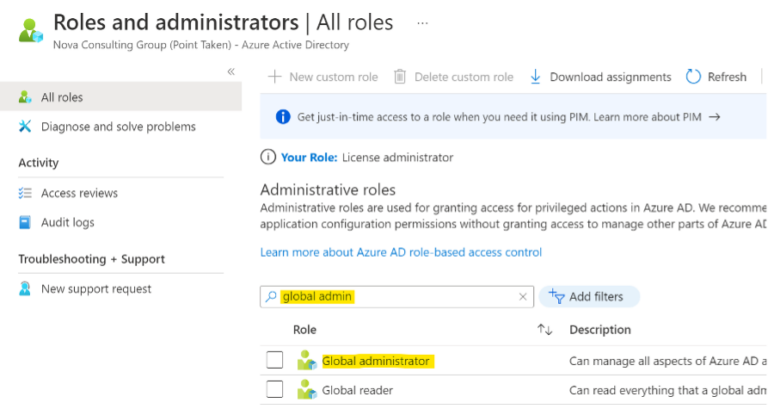Screen dimensions: 768x409
Task: Click the plus icon for New custom role
Action: (275, 77)
